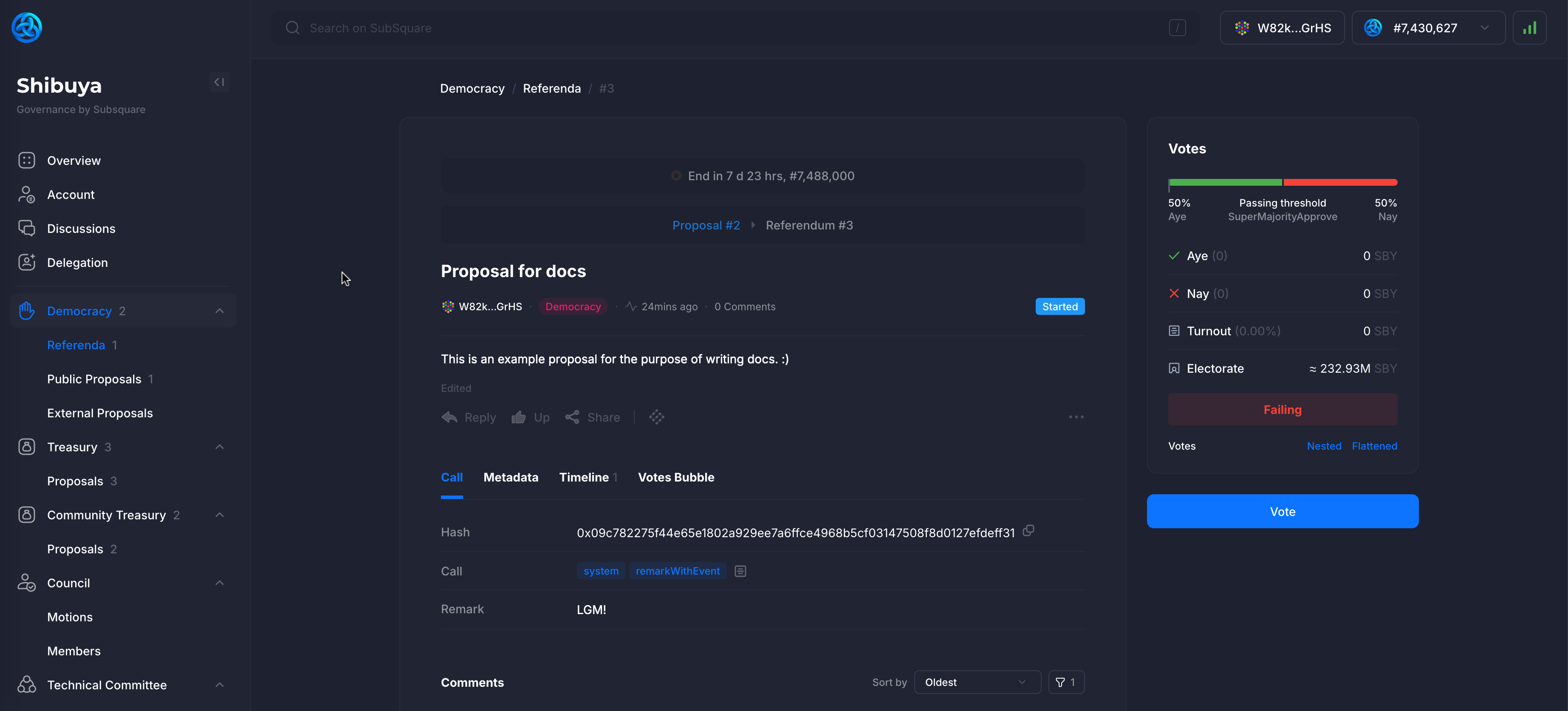Collapse the Treasury sidebar section

click(x=220, y=448)
